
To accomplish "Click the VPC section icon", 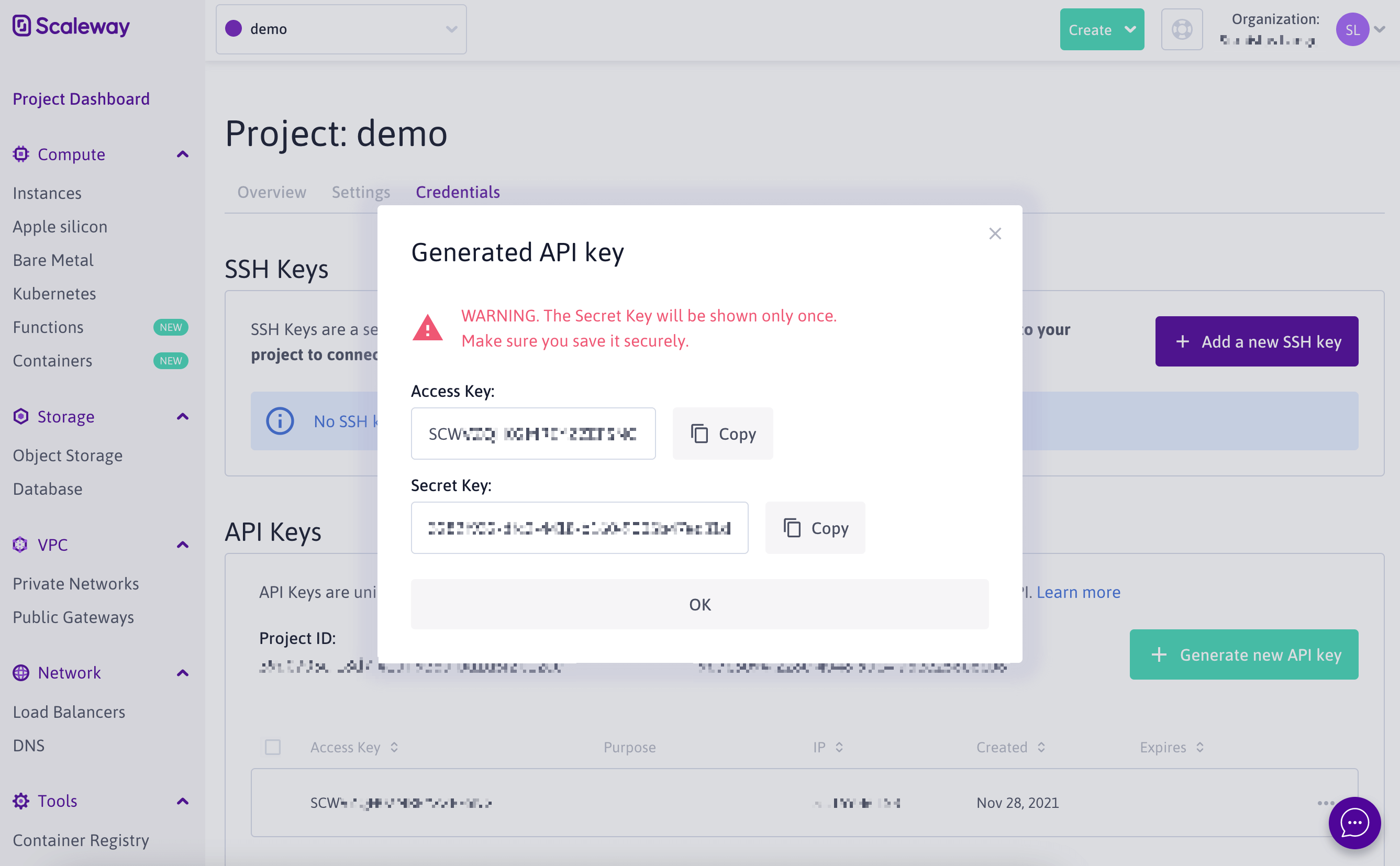I will [20, 545].
